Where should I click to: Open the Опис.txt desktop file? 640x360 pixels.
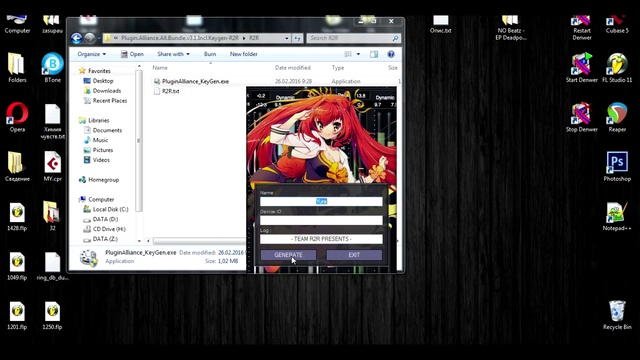tap(440, 24)
